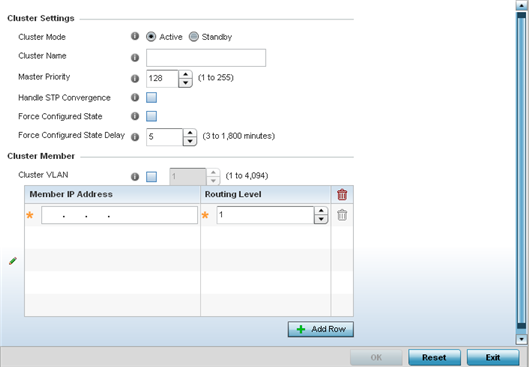The height and width of the screenshot is (367, 529).
Task: Click the Cluster Mode info icon
Action: point(135,36)
